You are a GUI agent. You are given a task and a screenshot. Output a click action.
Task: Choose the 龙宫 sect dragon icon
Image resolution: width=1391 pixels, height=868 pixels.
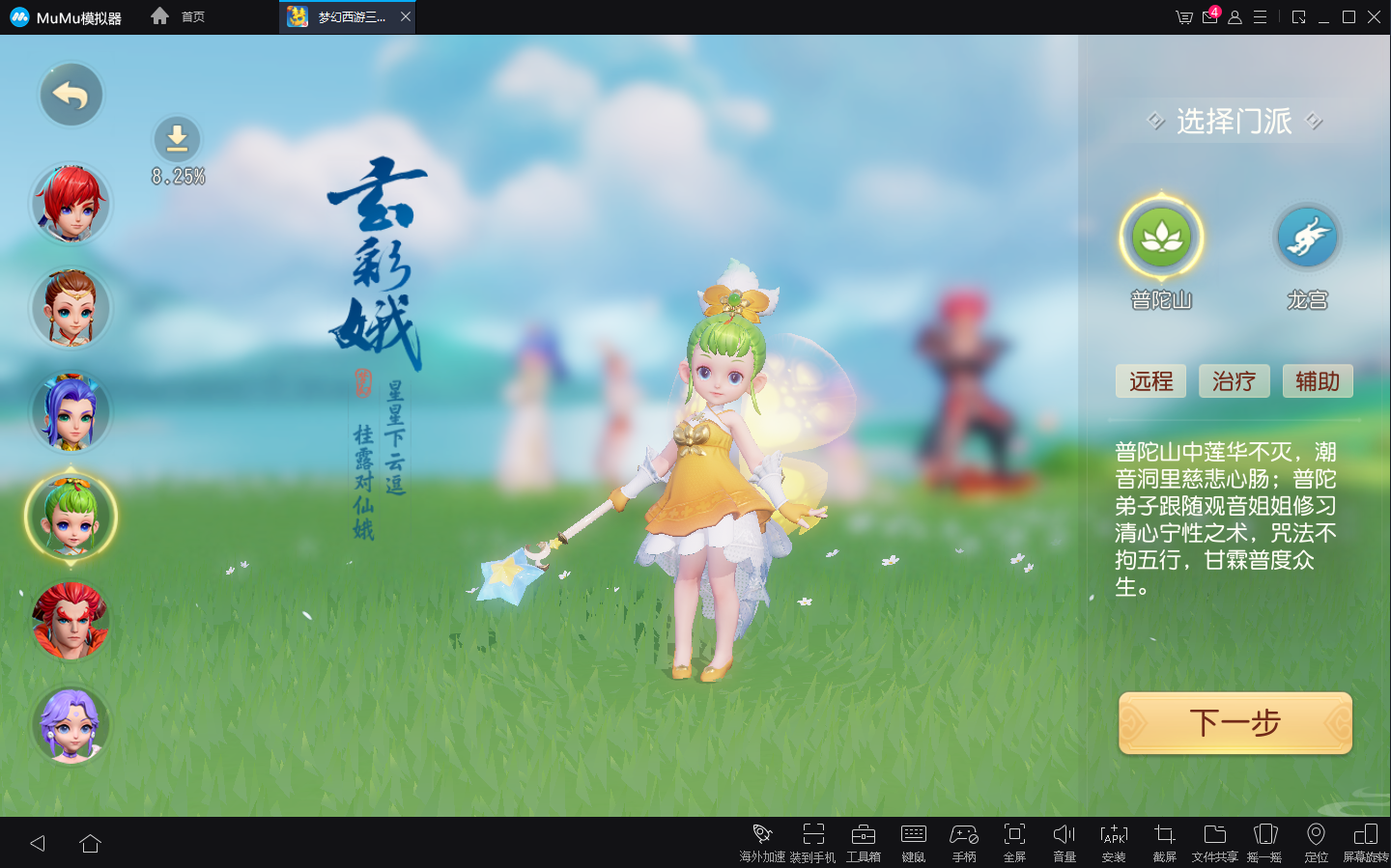1307,238
